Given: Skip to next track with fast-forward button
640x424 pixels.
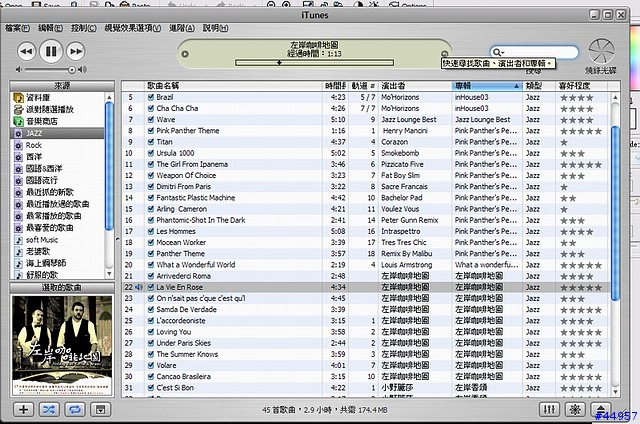Looking at the screenshot, I should pyautogui.click(x=76, y=51).
